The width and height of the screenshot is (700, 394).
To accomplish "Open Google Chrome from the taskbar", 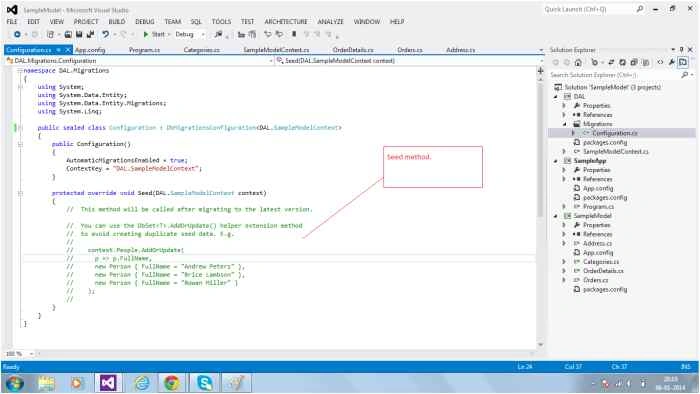I will (x=171, y=383).
